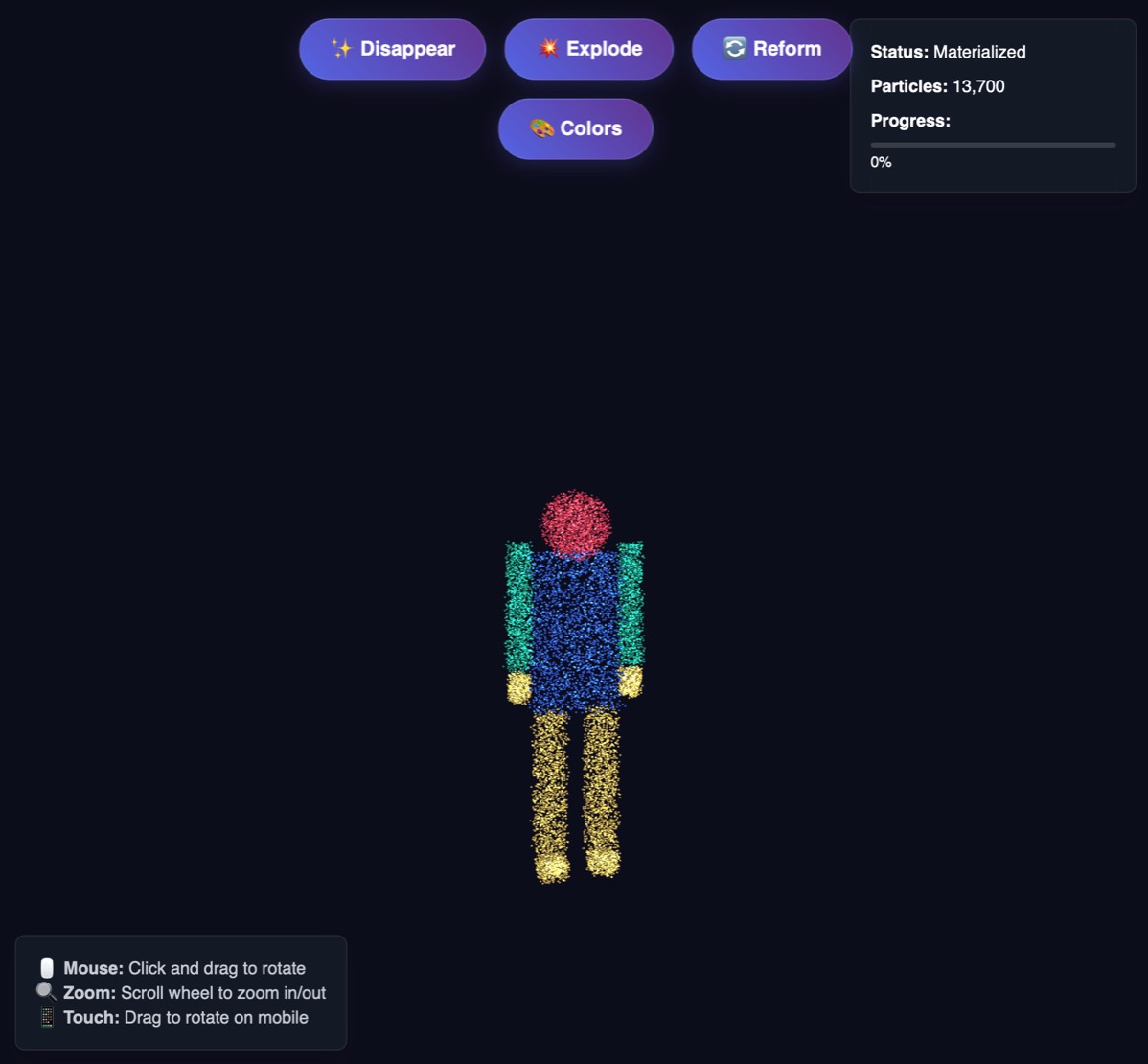
Task: Click the refresh arrows icon on Reform
Action: pyautogui.click(x=734, y=49)
